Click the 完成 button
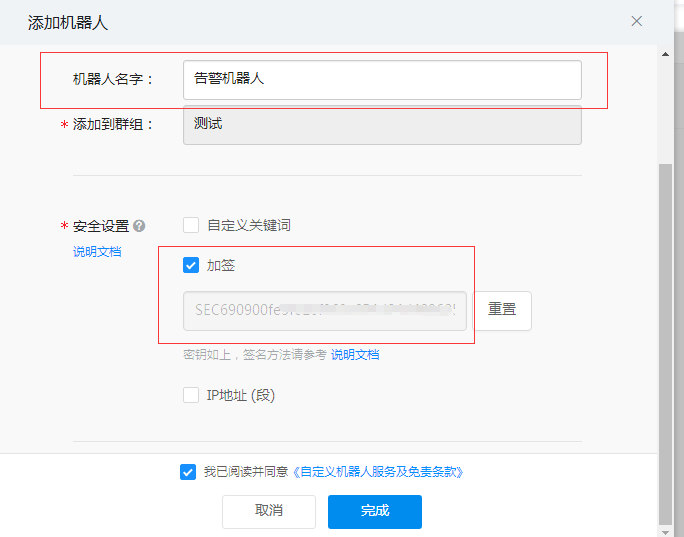The height and width of the screenshot is (537, 684). (x=375, y=511)
